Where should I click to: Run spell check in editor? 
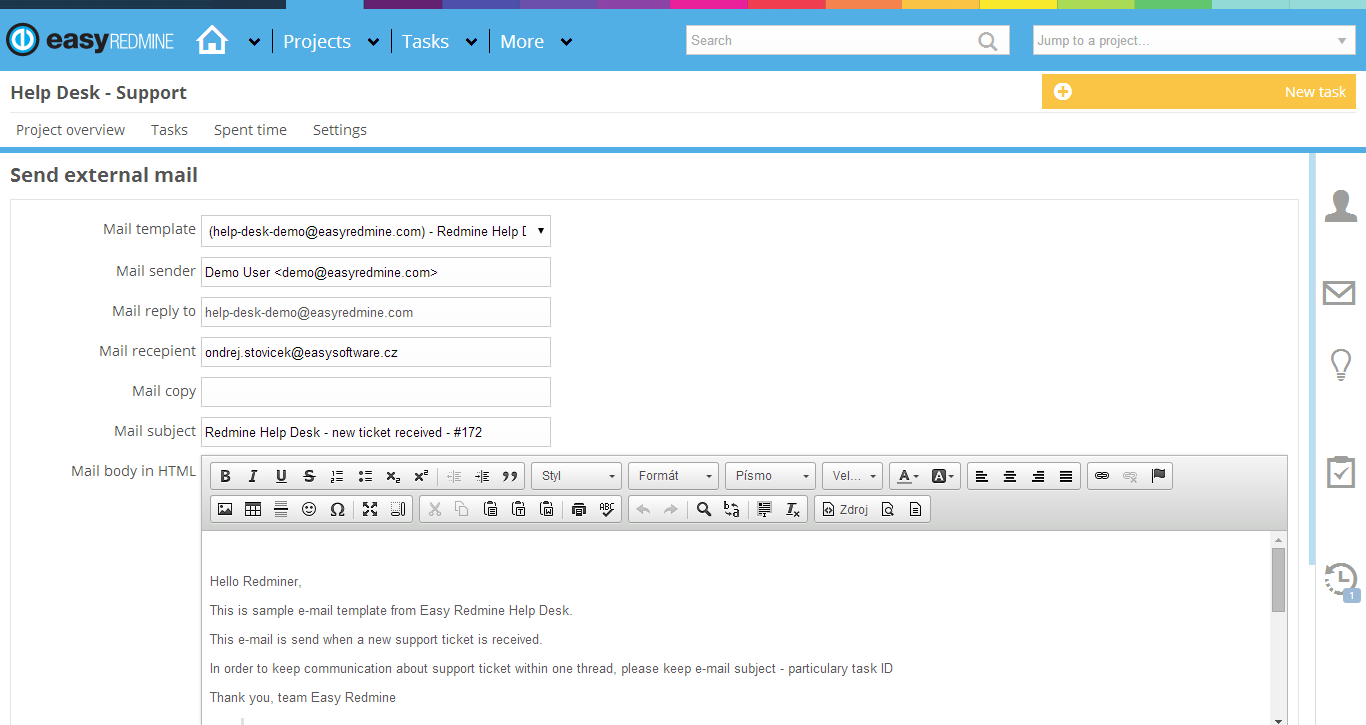607,509
